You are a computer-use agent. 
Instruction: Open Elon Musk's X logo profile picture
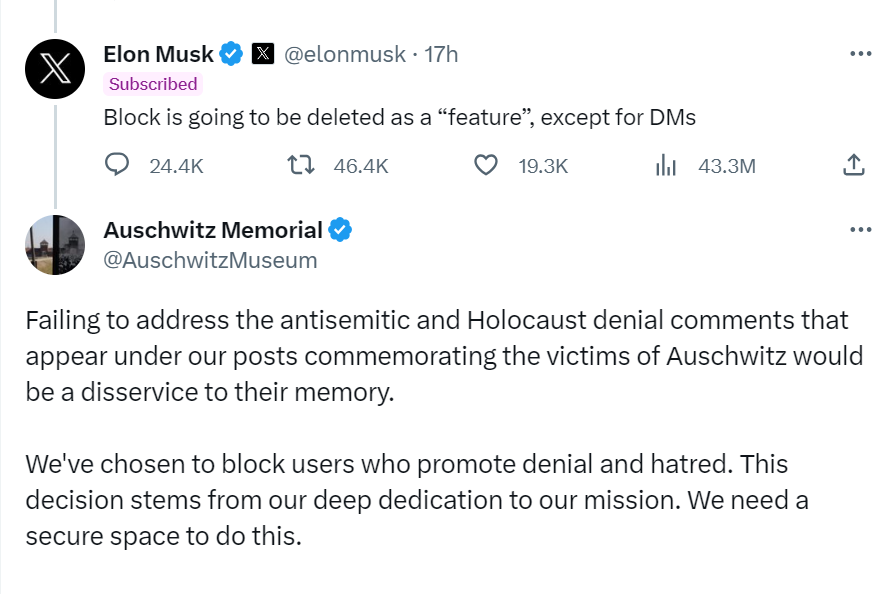click(55, 68)
